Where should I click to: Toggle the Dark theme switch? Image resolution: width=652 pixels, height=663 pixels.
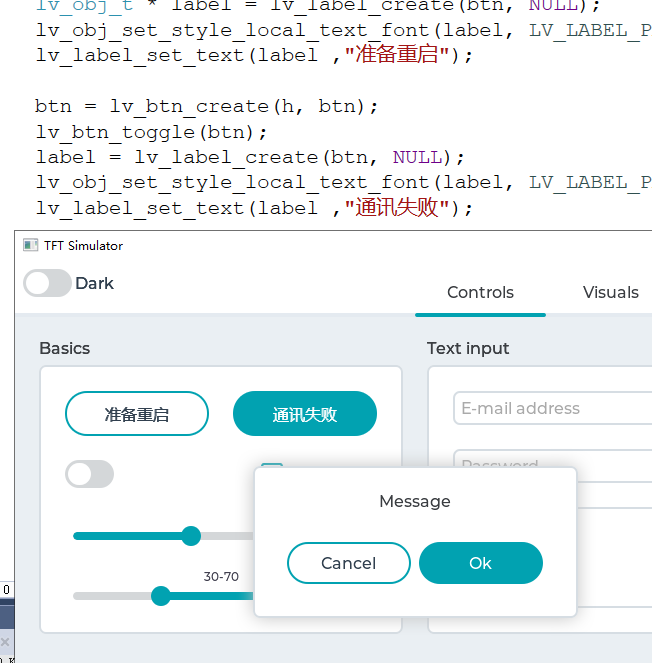(x=47, y=283)
